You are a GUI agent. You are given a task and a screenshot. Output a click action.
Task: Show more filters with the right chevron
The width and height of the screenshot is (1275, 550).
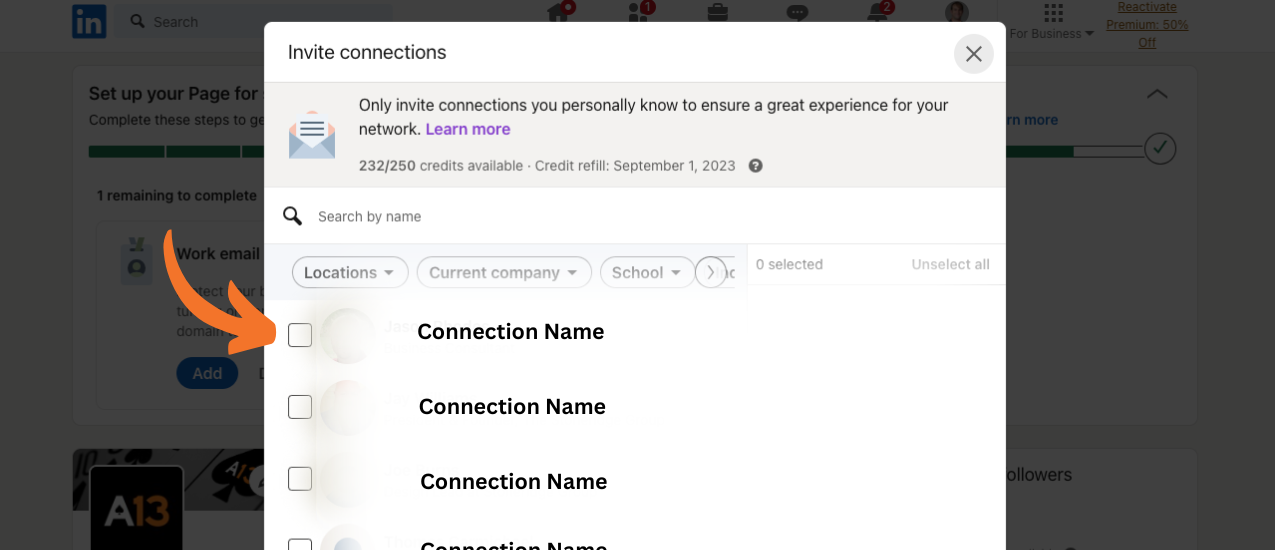click(x=711, y=272)
